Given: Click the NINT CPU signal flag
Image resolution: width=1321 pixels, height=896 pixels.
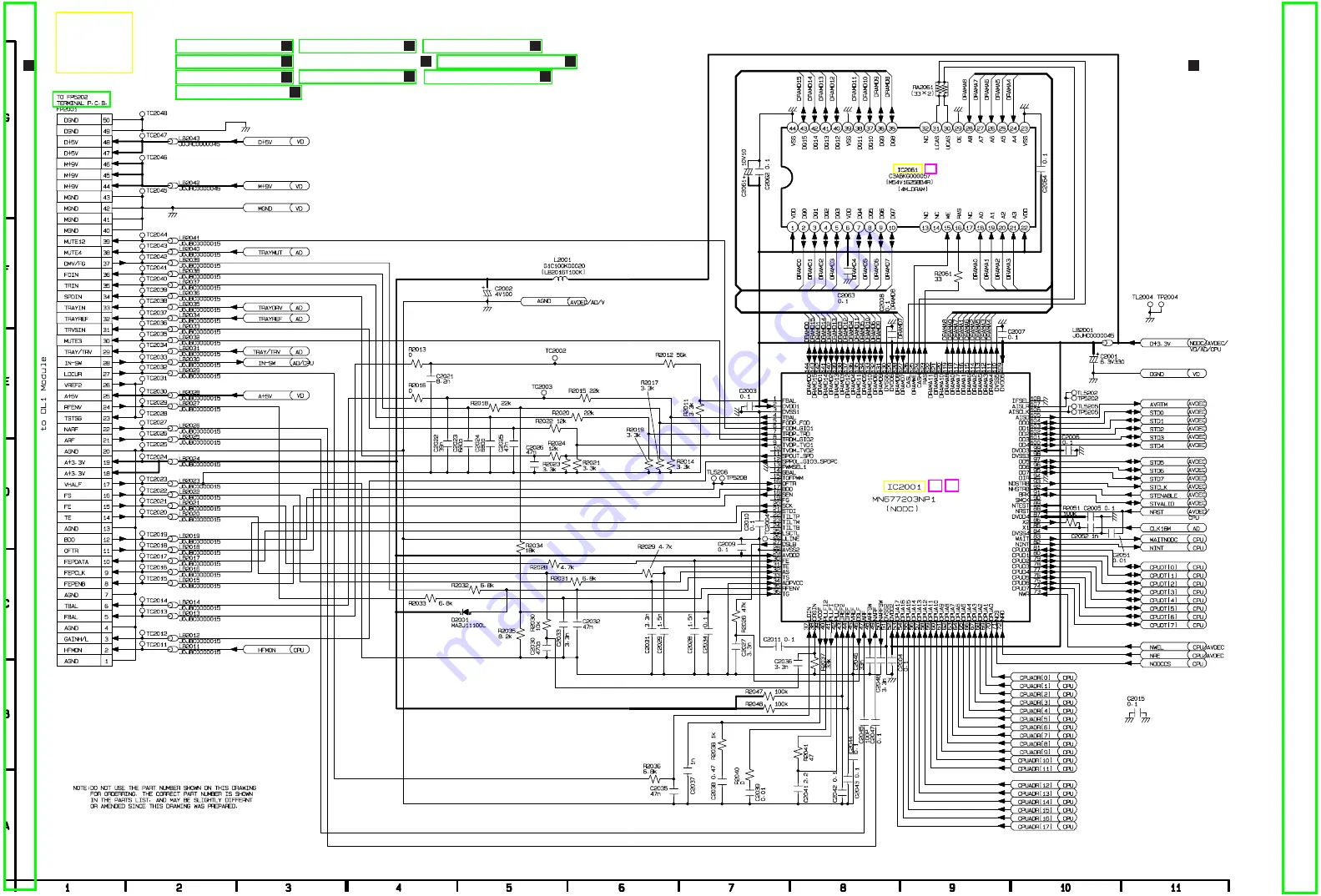Looking at the screenshot, I should tap(1172, 548).
